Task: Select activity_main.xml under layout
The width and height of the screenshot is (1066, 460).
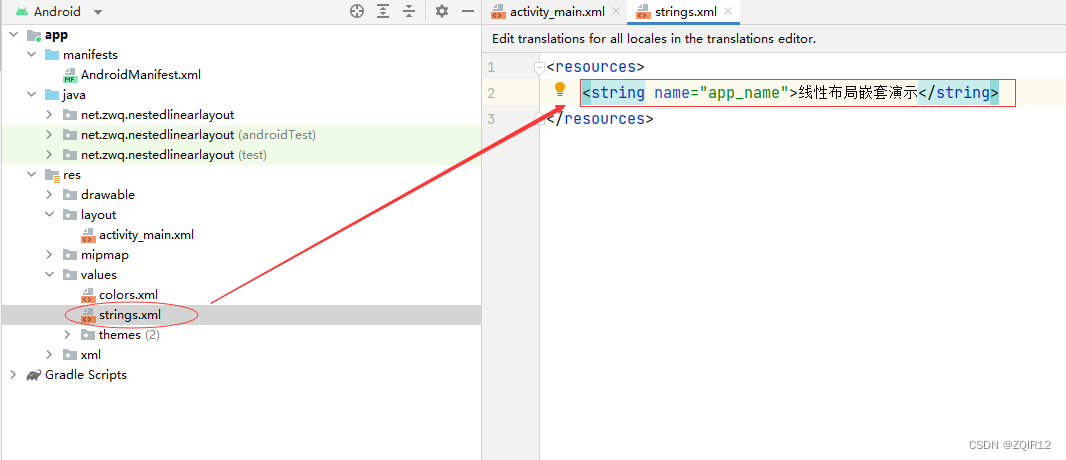Action: (x=146, y=234)
